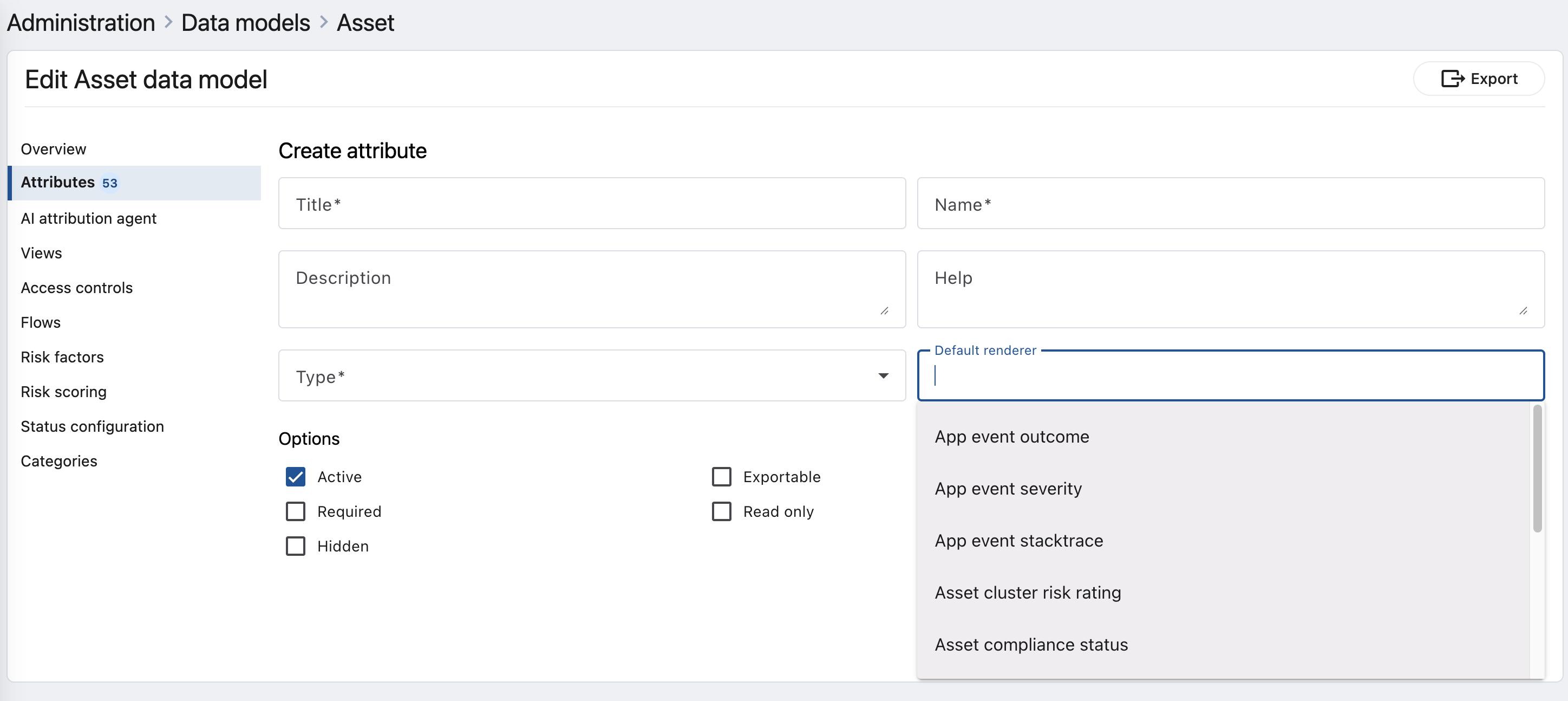Screen dimensions: 1568x701
Task: Open AI attribution agent section
Action: click(x=88, y=218)
